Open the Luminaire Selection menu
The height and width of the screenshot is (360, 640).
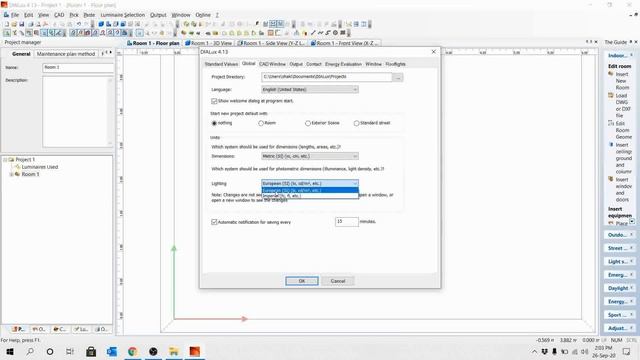122,15
